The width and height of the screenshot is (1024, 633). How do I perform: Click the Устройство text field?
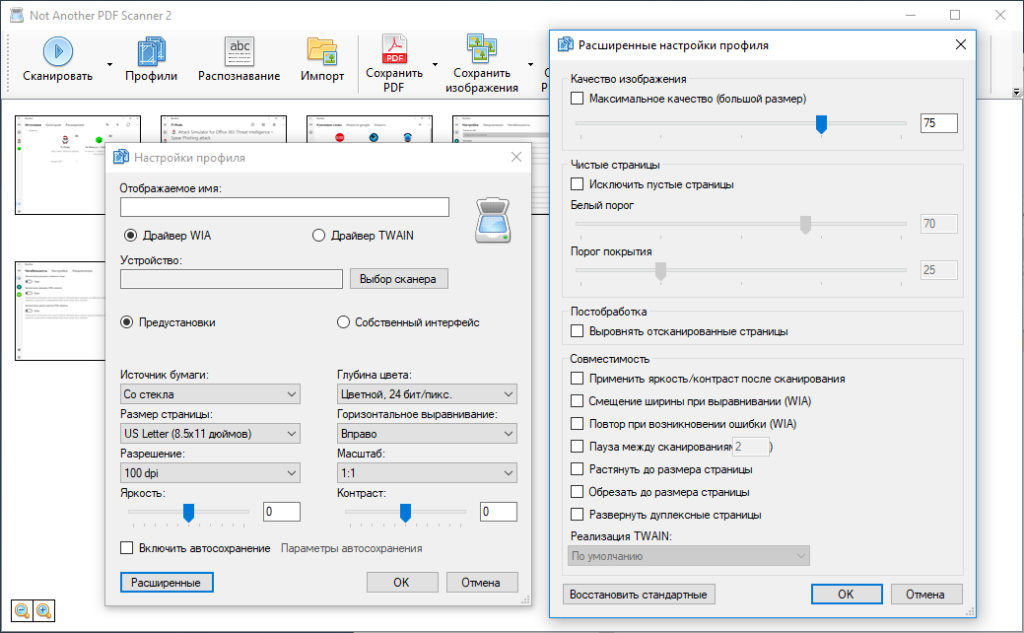point(231,279)
